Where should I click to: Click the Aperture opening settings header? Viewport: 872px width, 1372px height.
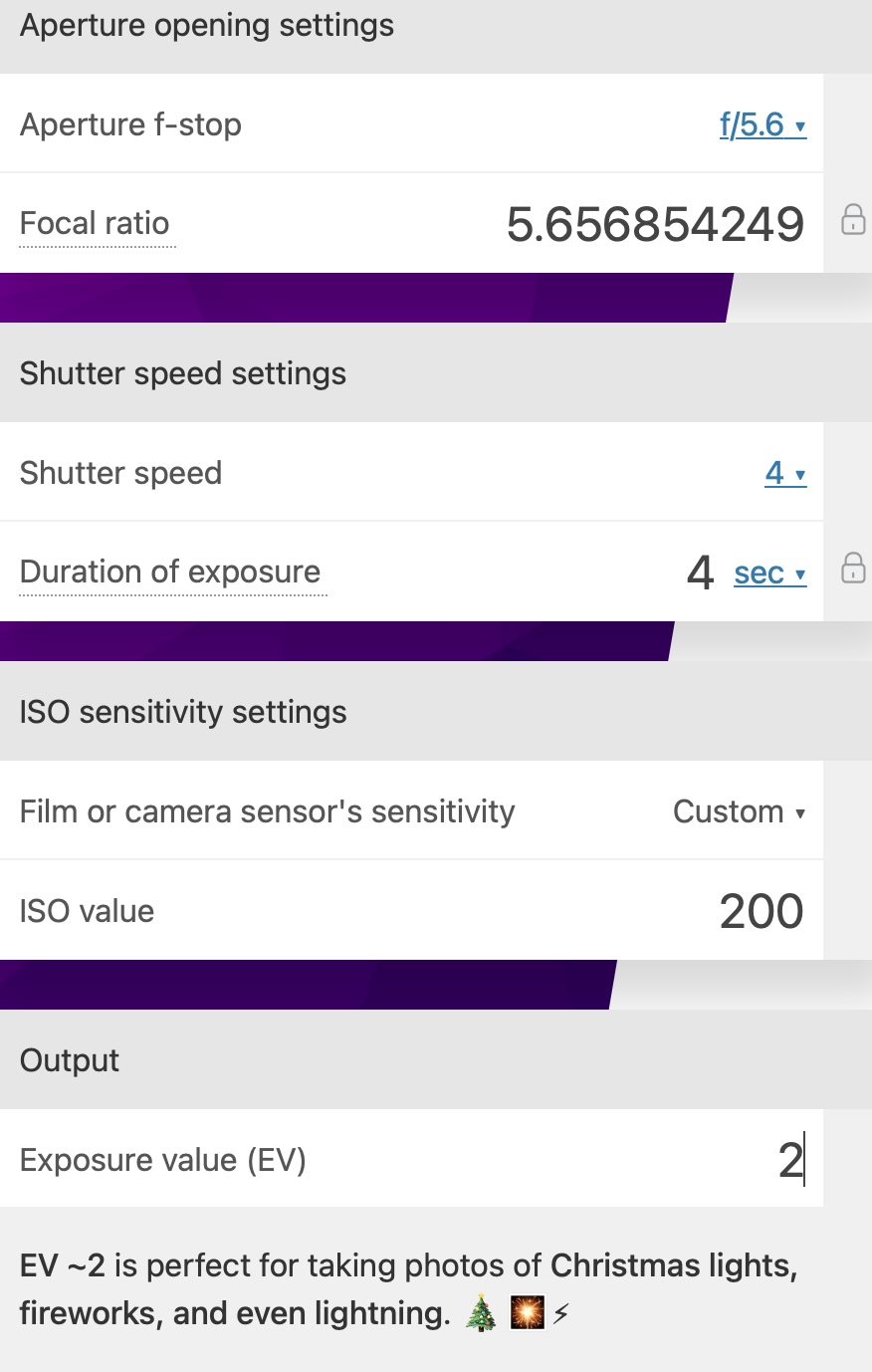point(207,26)
